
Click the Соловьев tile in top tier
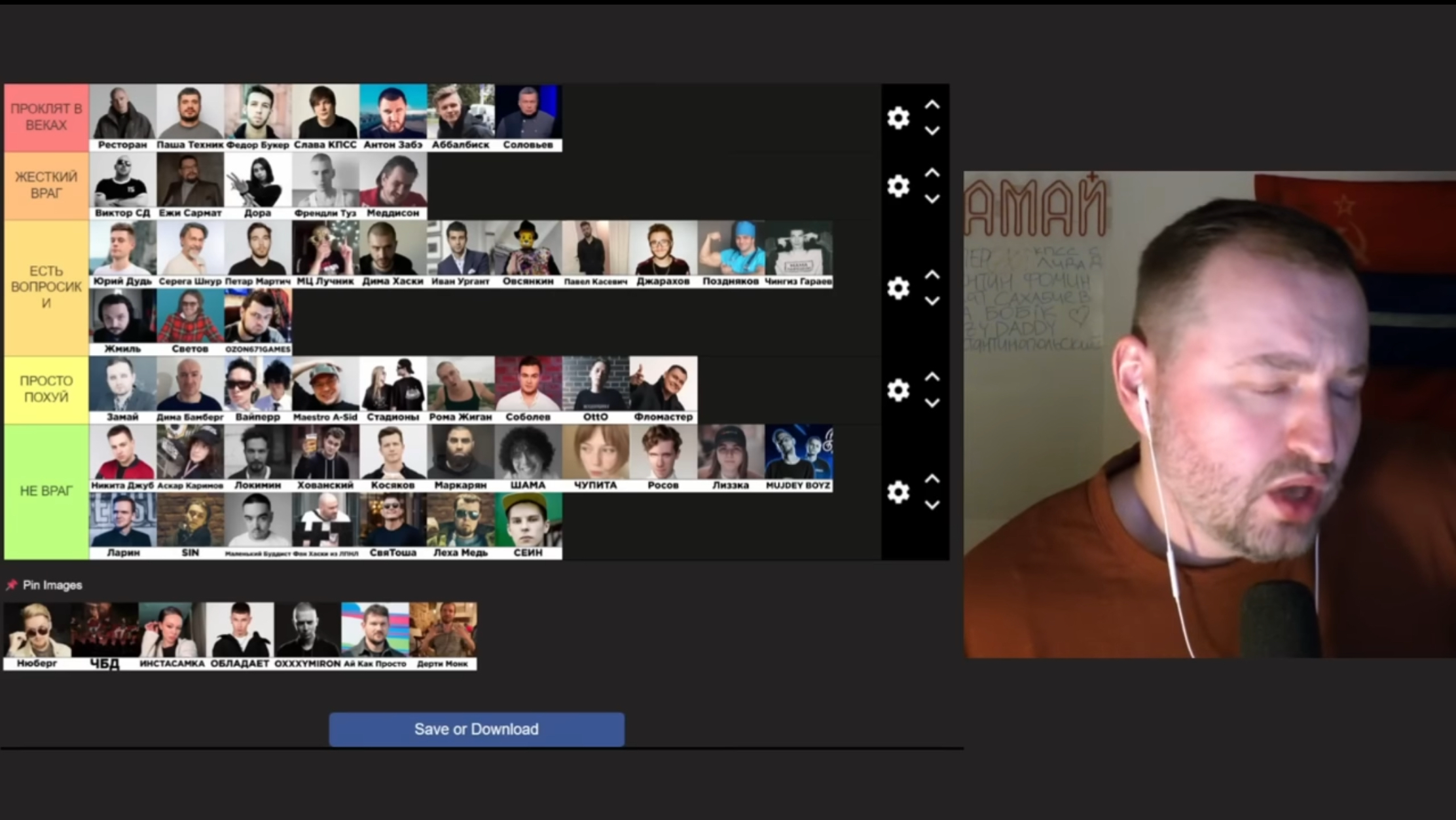coord(528,117)
